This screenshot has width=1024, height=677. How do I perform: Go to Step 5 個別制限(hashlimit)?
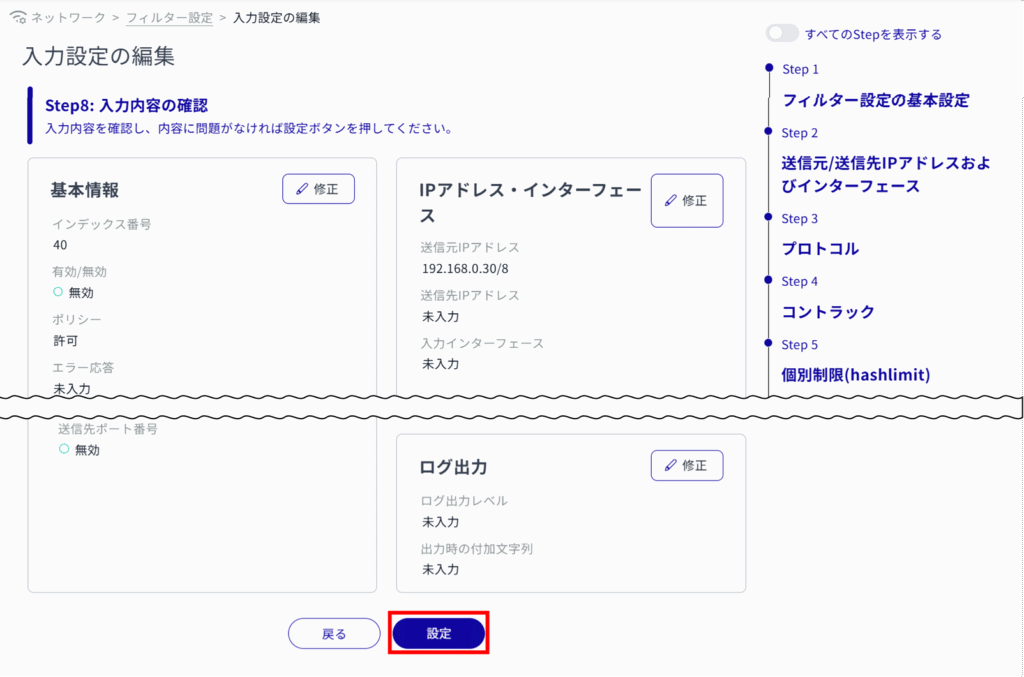[x=855, y=375]
